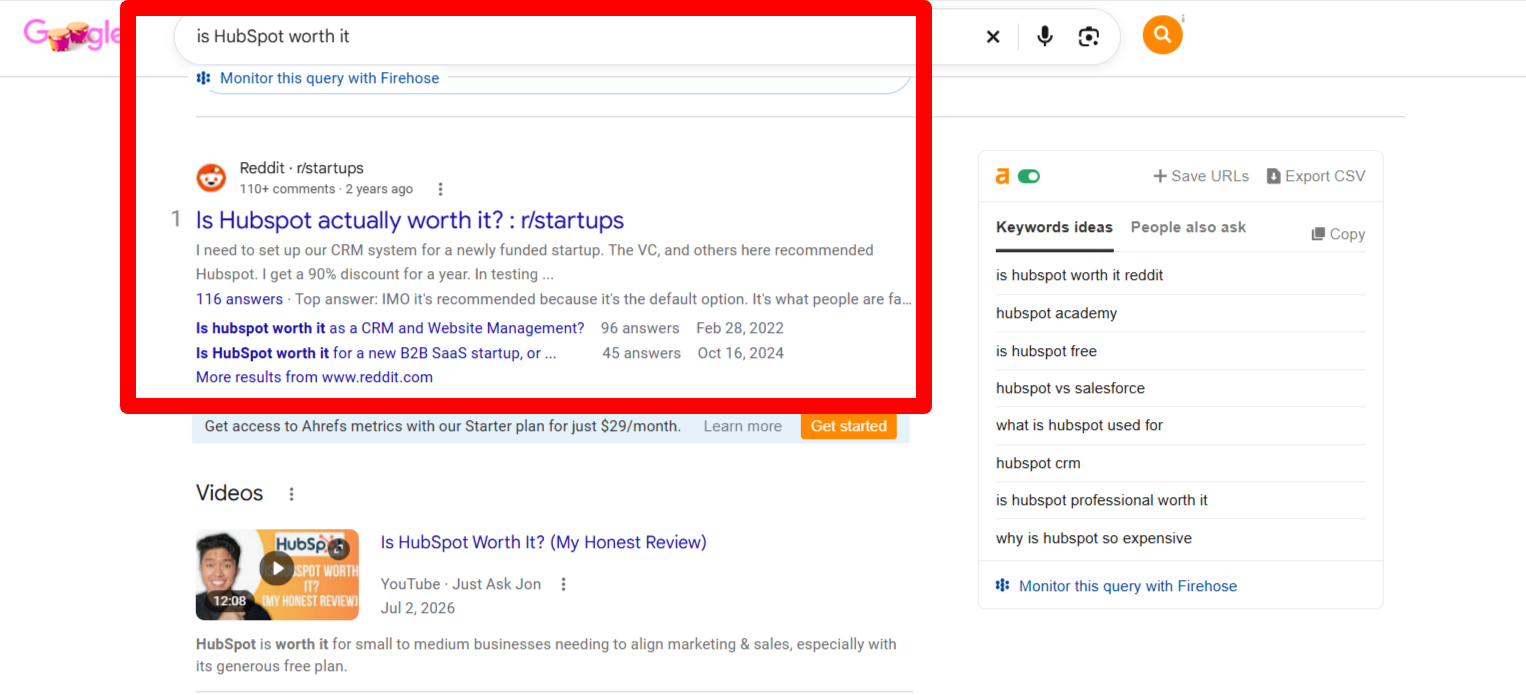
Task: Click 'YouTube · Just Ask Jon' channel text
Action: click(461, 584)
